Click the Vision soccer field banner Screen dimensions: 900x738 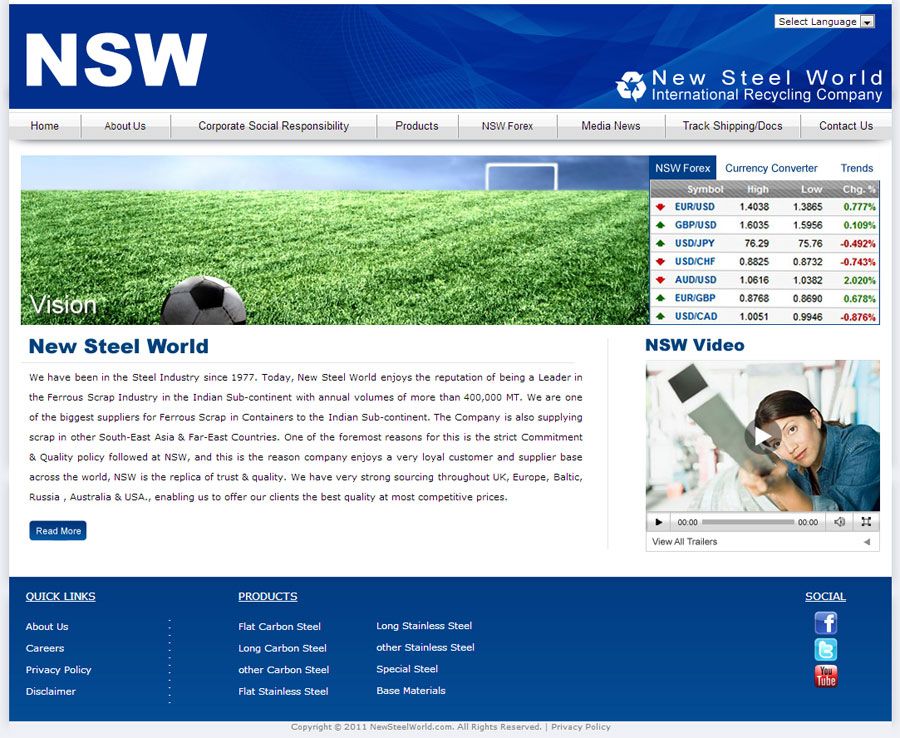[x=335, y=240]
